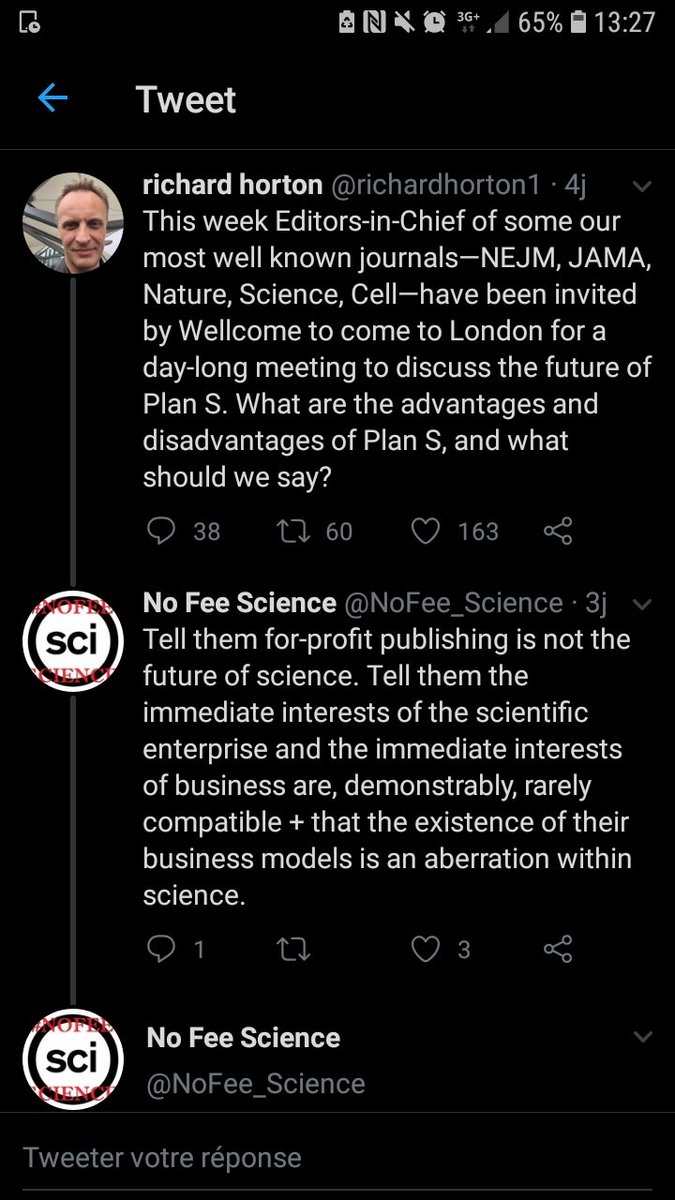The height and width of the screenshot is (1200, 675).
Task: Tap the battery indicator in status bar
Action: (577, 22)
